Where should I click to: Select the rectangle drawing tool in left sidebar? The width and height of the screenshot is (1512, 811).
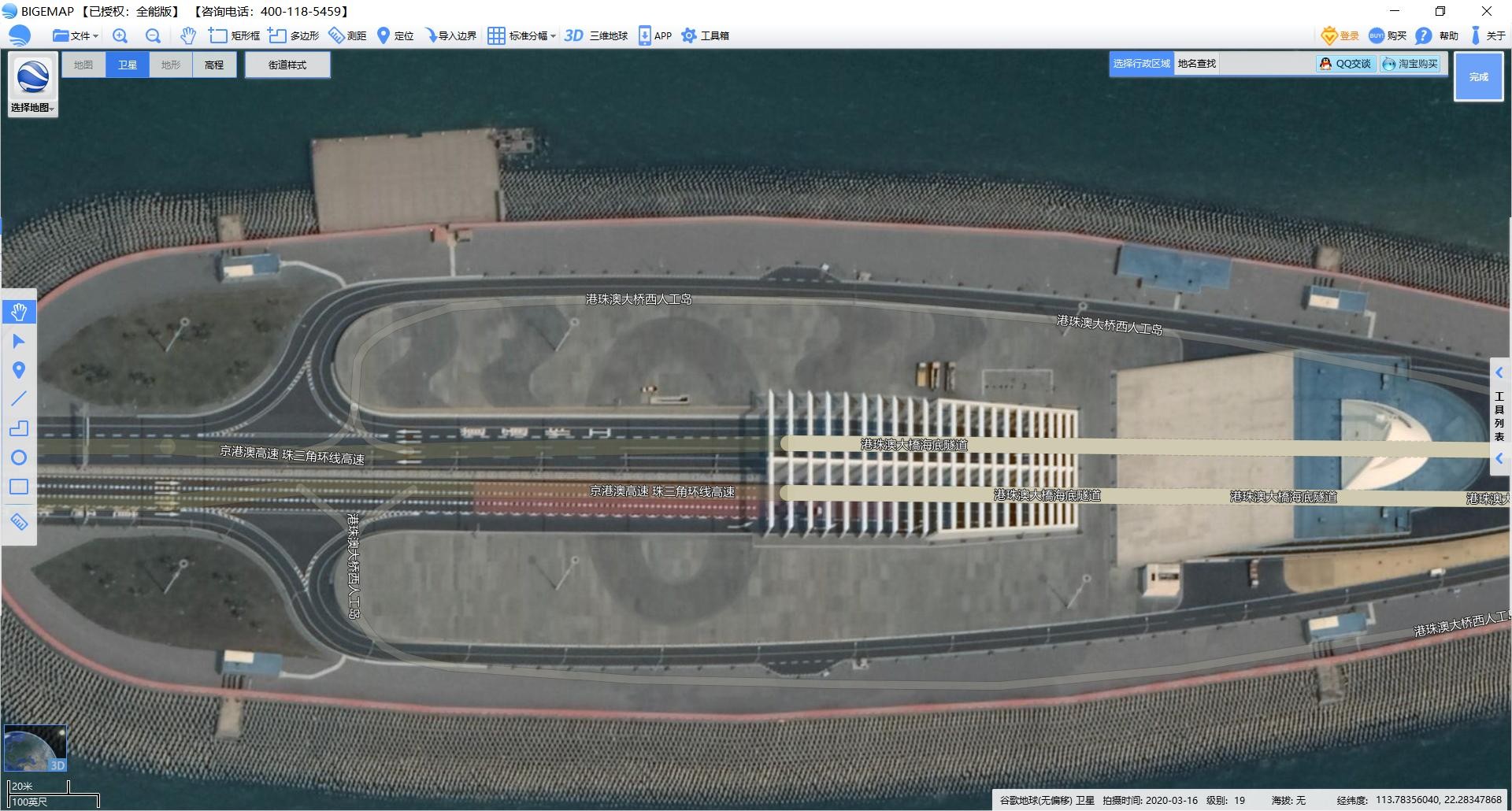19,487
